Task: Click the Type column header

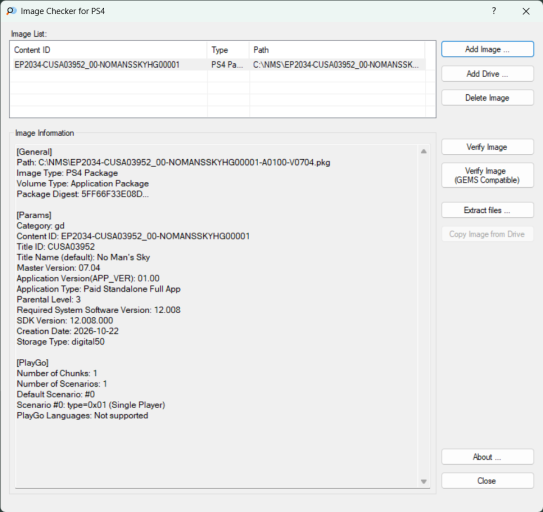Action: tap(228, 50)
